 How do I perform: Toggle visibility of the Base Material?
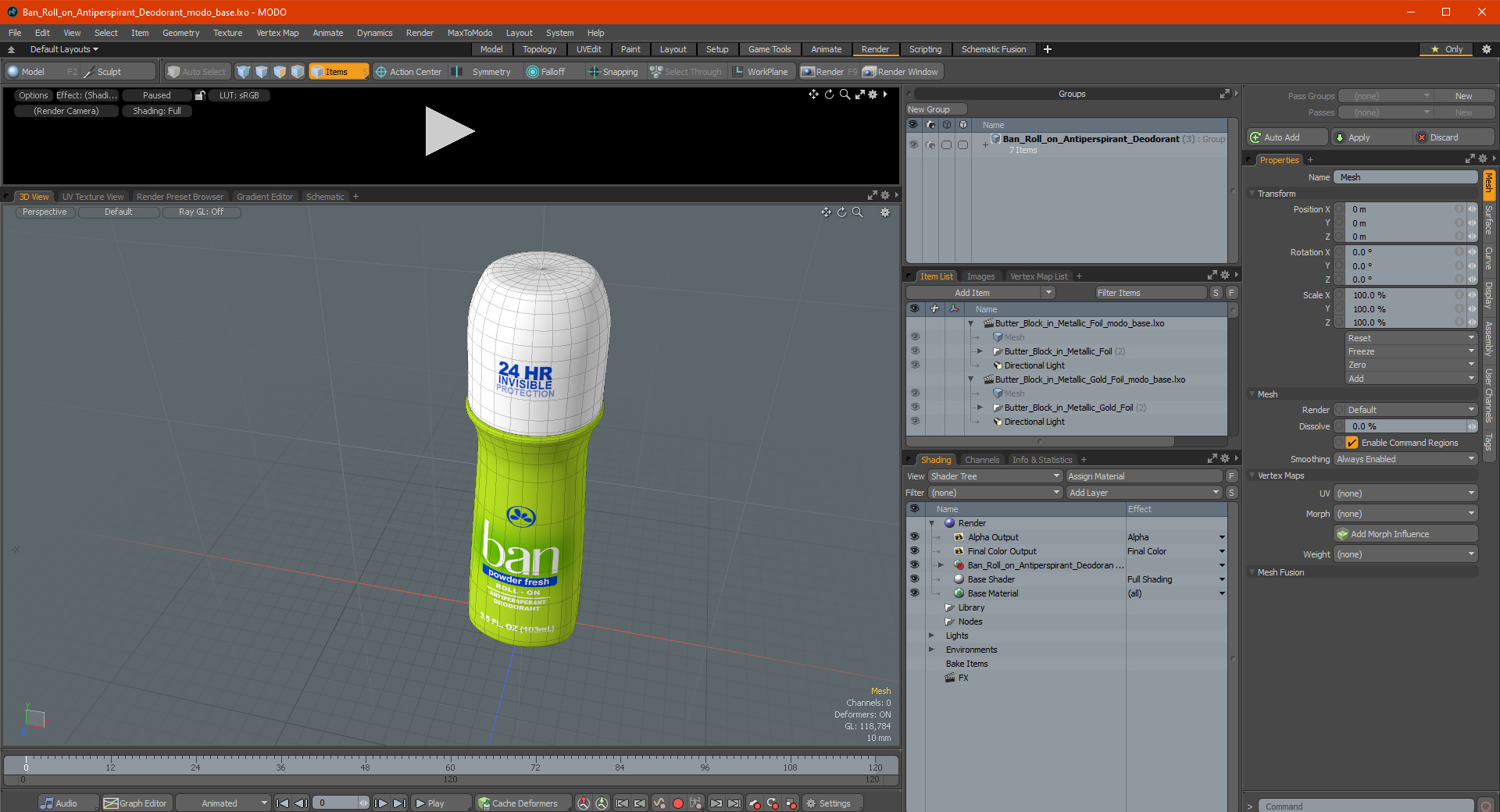914,593
